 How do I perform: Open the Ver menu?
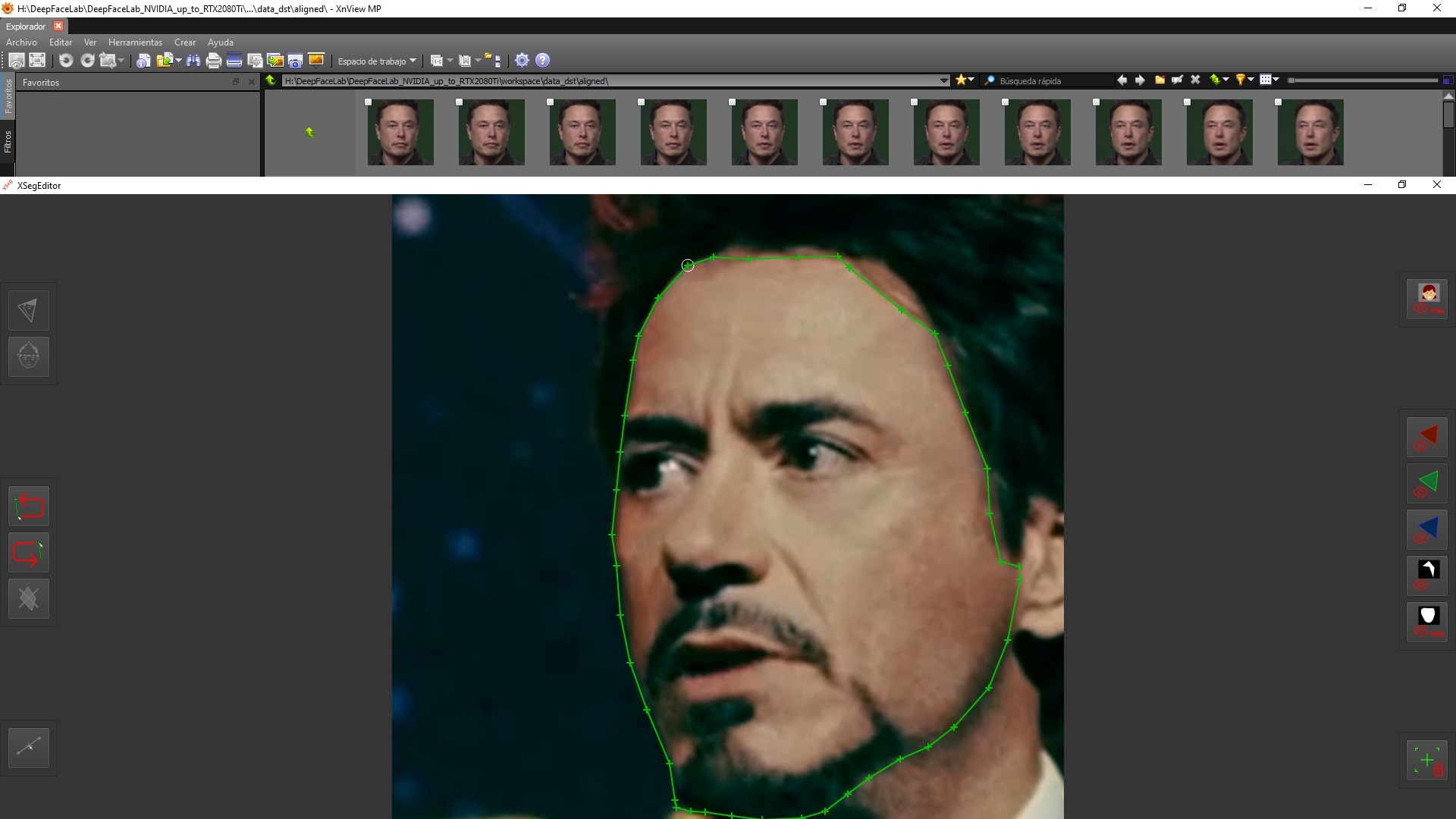pos(90,42)
